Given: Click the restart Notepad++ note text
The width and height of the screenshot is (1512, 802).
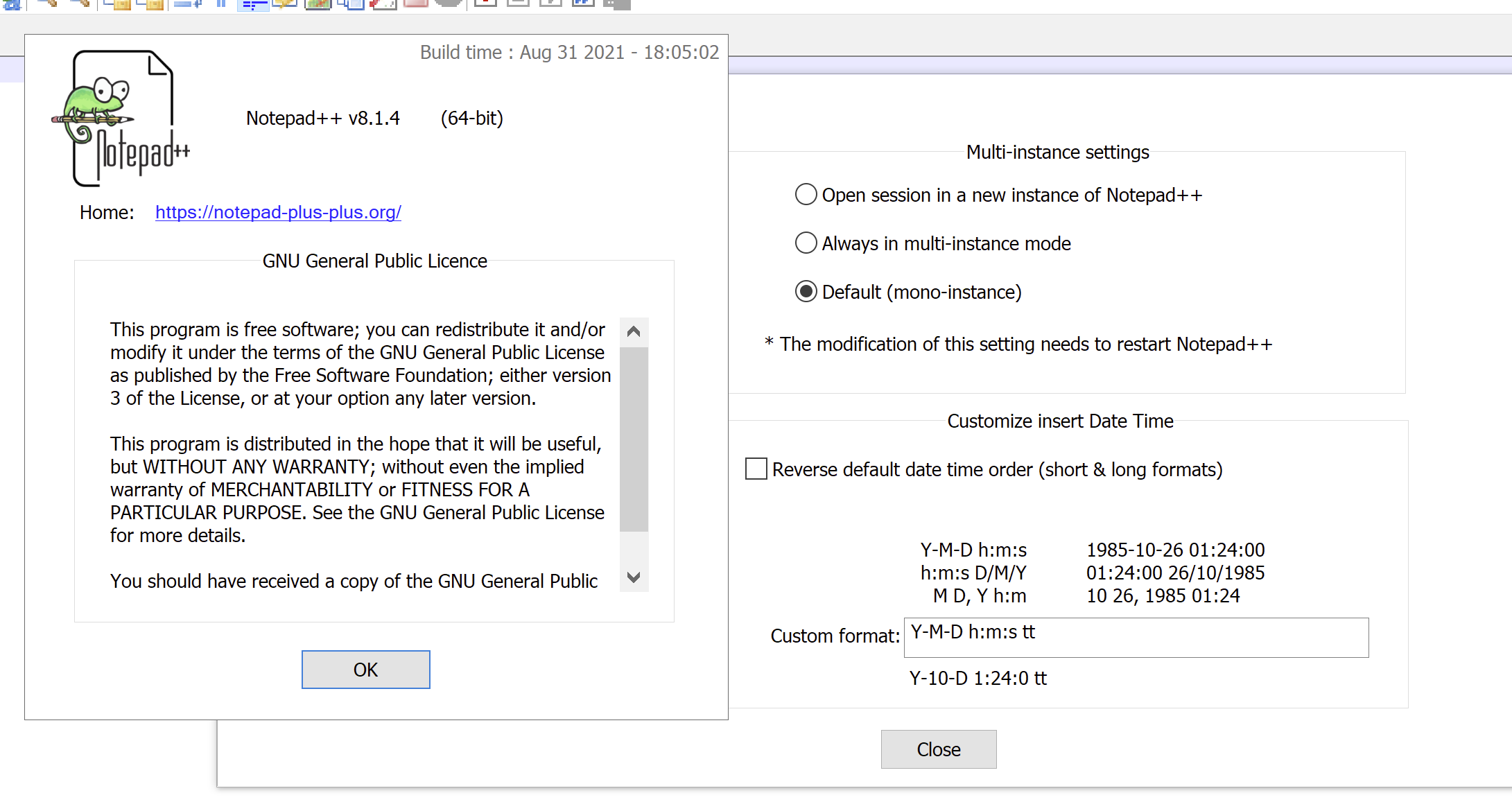Looking at the screenshot, I should [x=1018, y=344].
